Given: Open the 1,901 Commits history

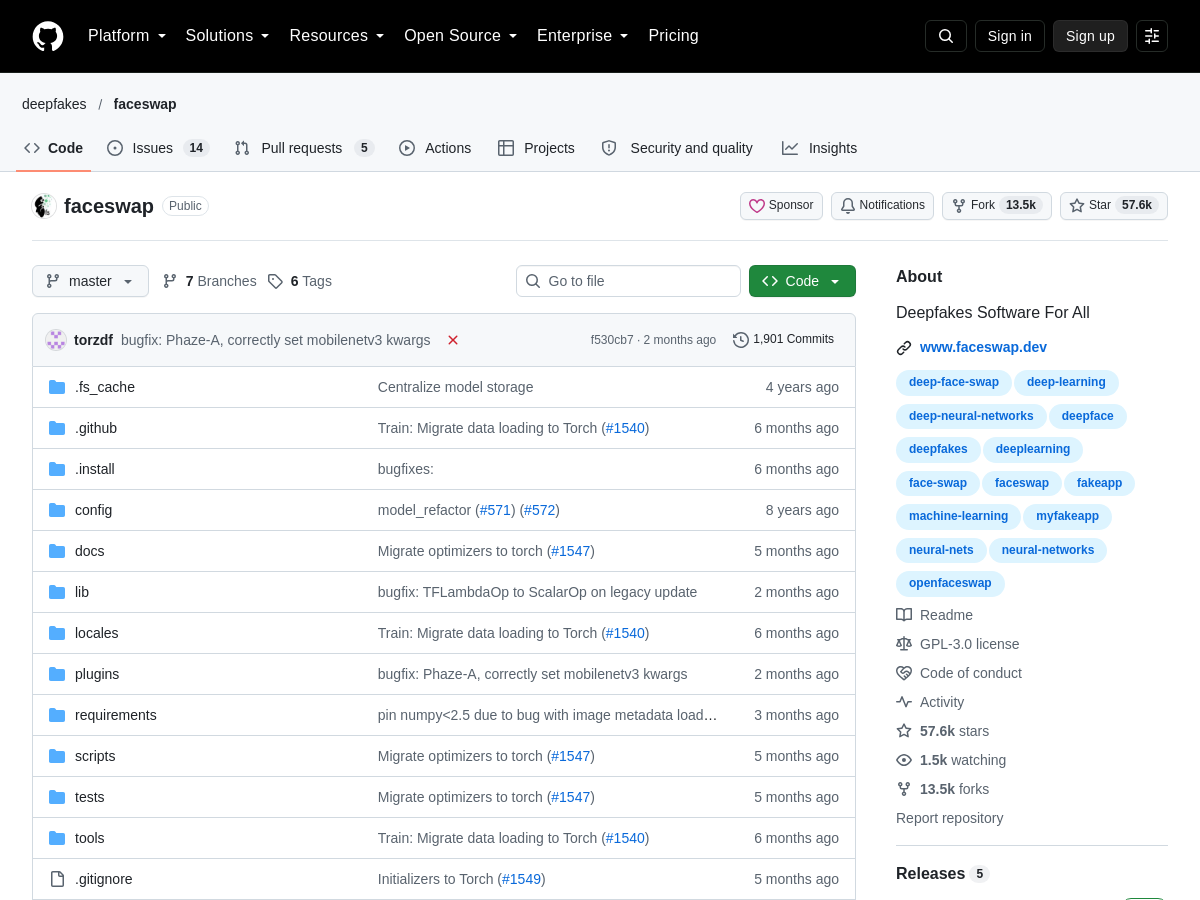Looking at the screenshot, I should coord(783,340).
